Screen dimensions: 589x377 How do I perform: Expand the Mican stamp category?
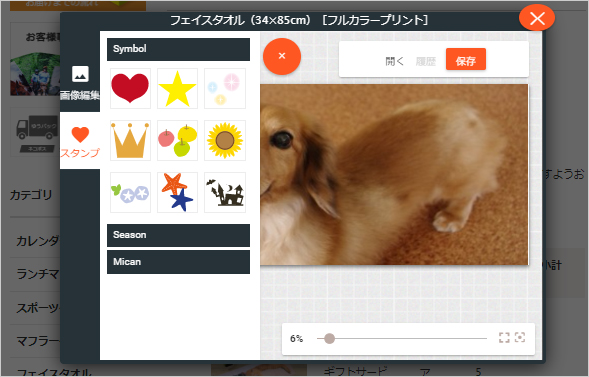click(178, 262)
